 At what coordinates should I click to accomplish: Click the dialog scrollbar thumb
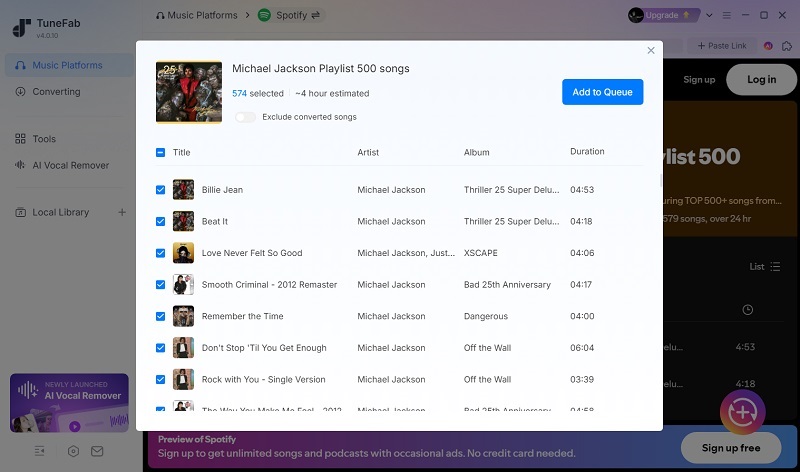[x=661, y=180]
